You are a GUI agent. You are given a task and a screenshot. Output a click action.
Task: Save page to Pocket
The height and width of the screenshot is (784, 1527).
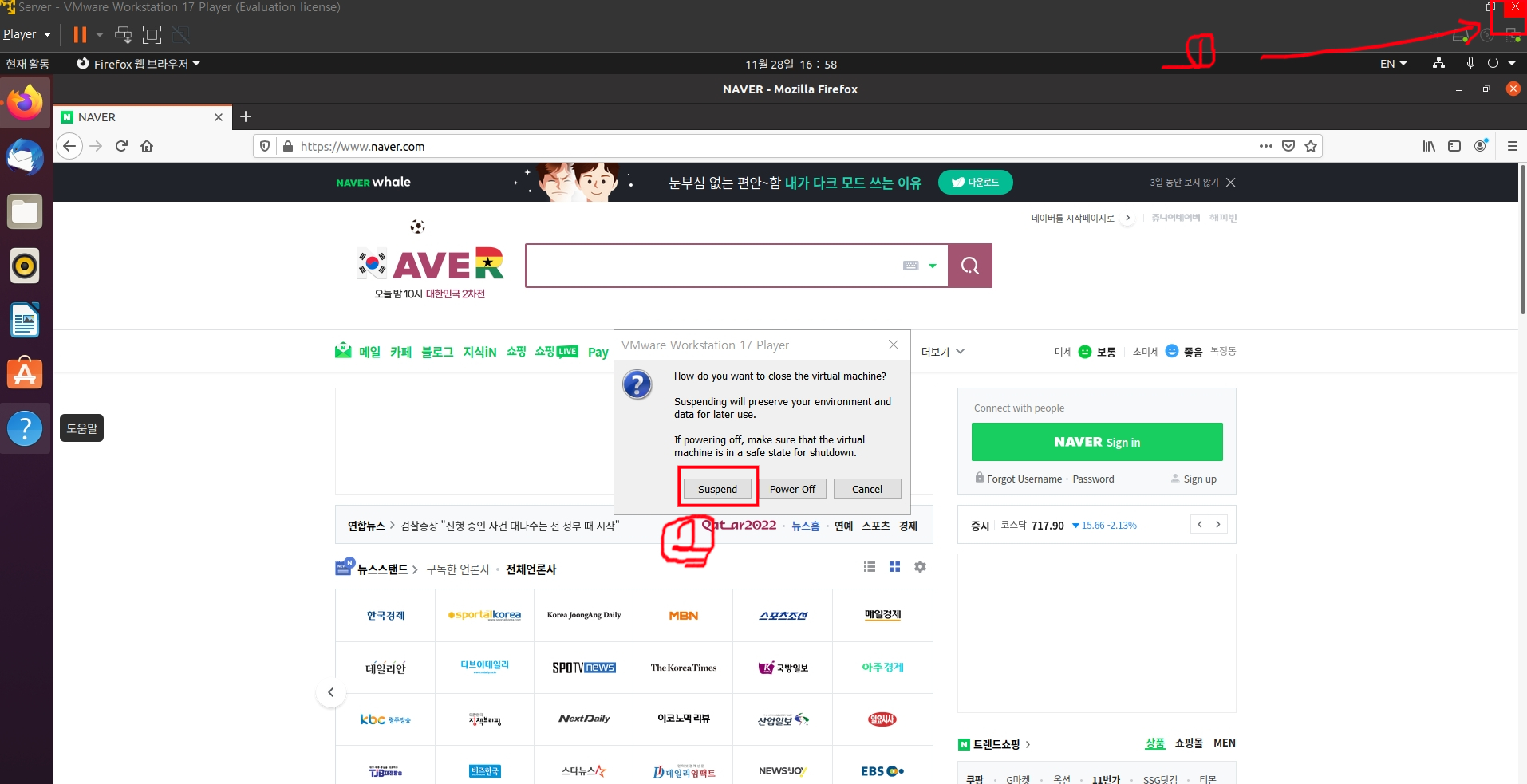[x=1288, y=146]
